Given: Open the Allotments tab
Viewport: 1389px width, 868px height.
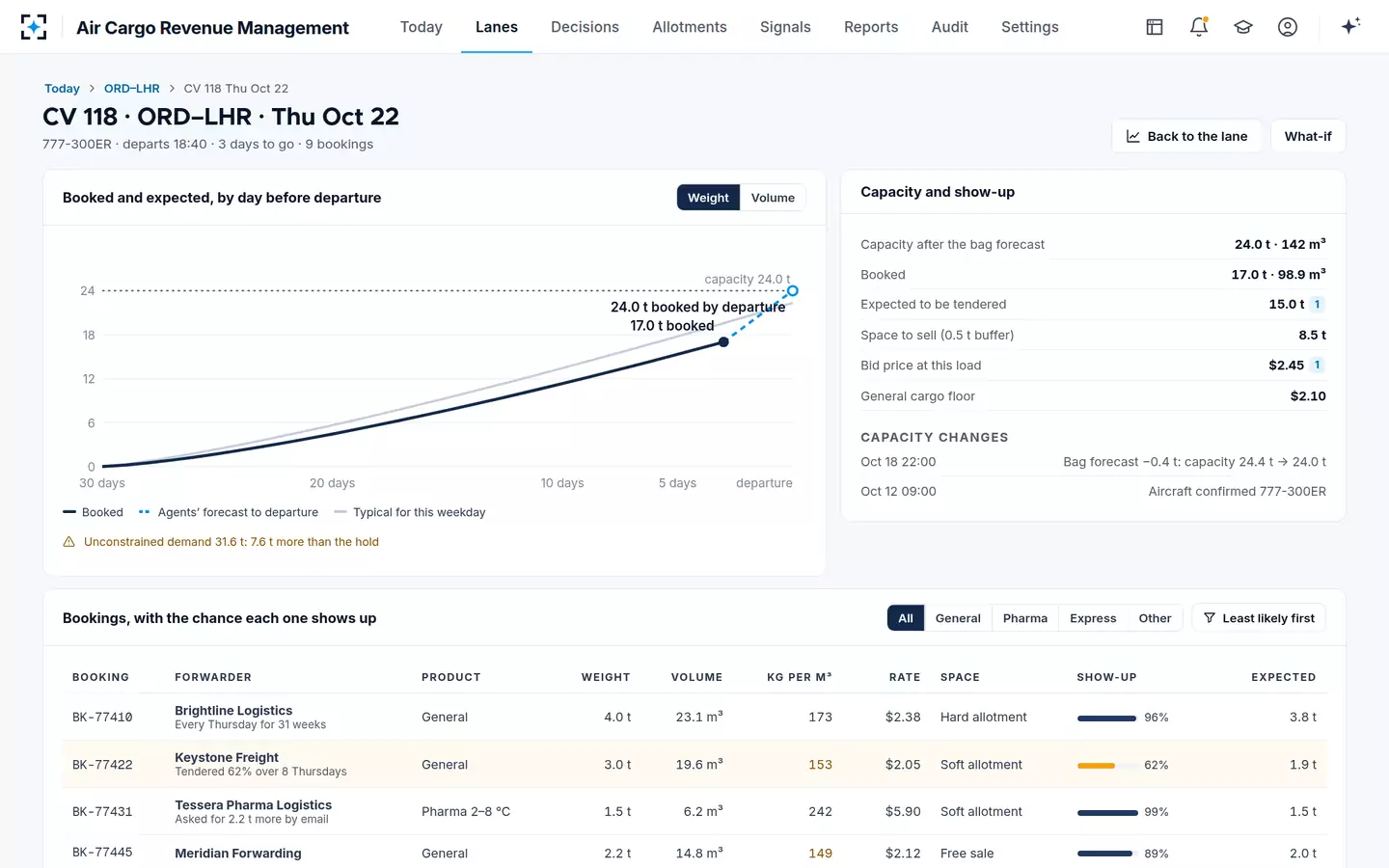Looking at the screenshot, I should (x=690, y=27).
